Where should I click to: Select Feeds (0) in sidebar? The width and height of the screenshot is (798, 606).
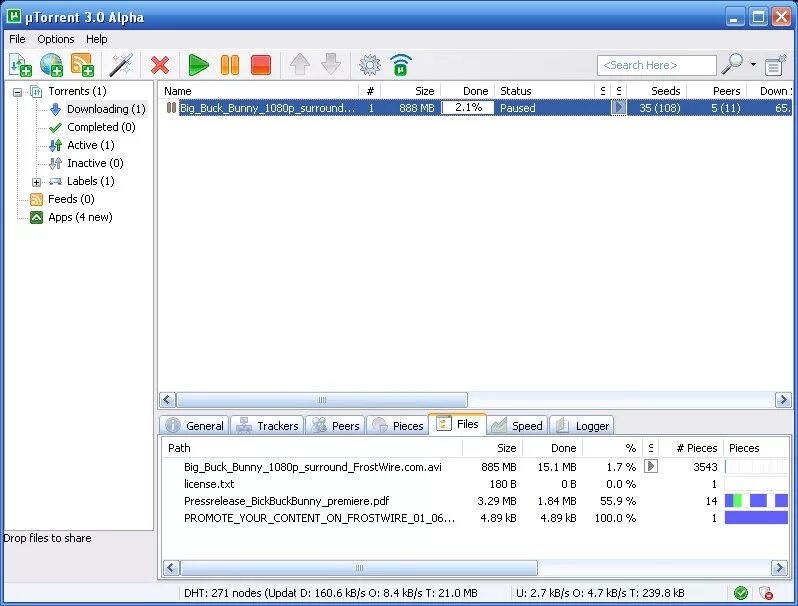(x=71, y=199)
